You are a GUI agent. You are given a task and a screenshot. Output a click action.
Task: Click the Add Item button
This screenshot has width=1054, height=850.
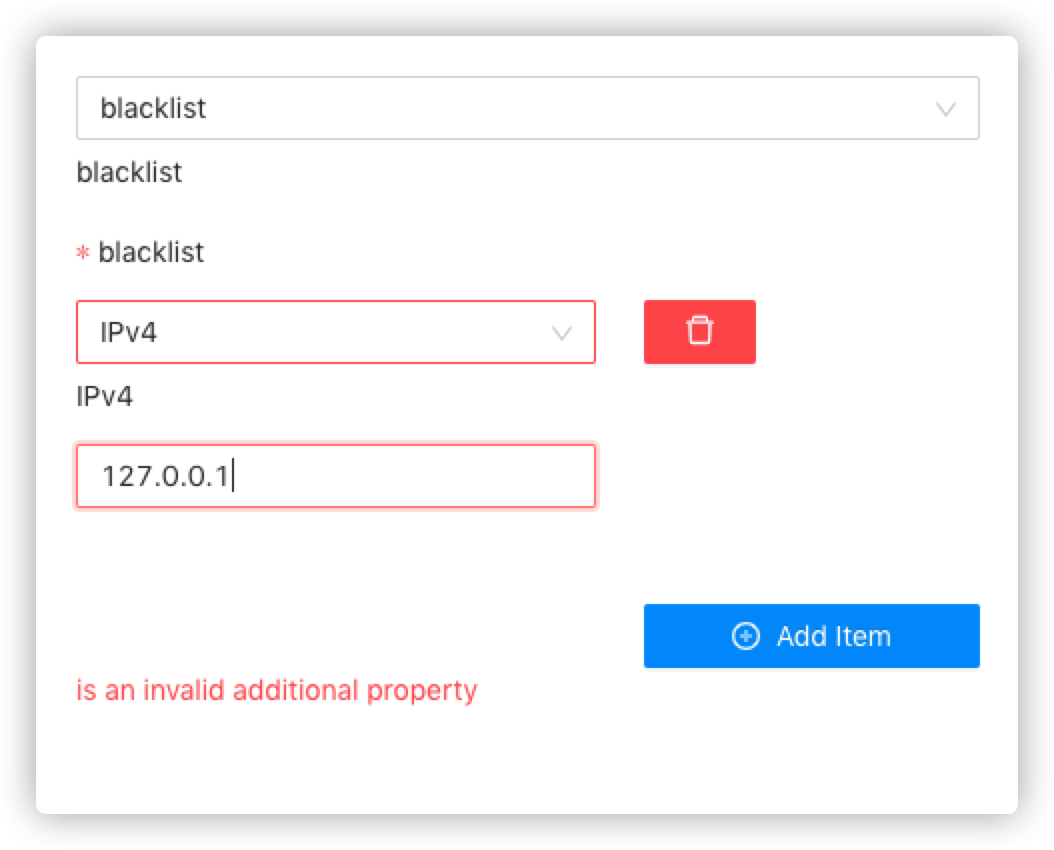[811, 636]
